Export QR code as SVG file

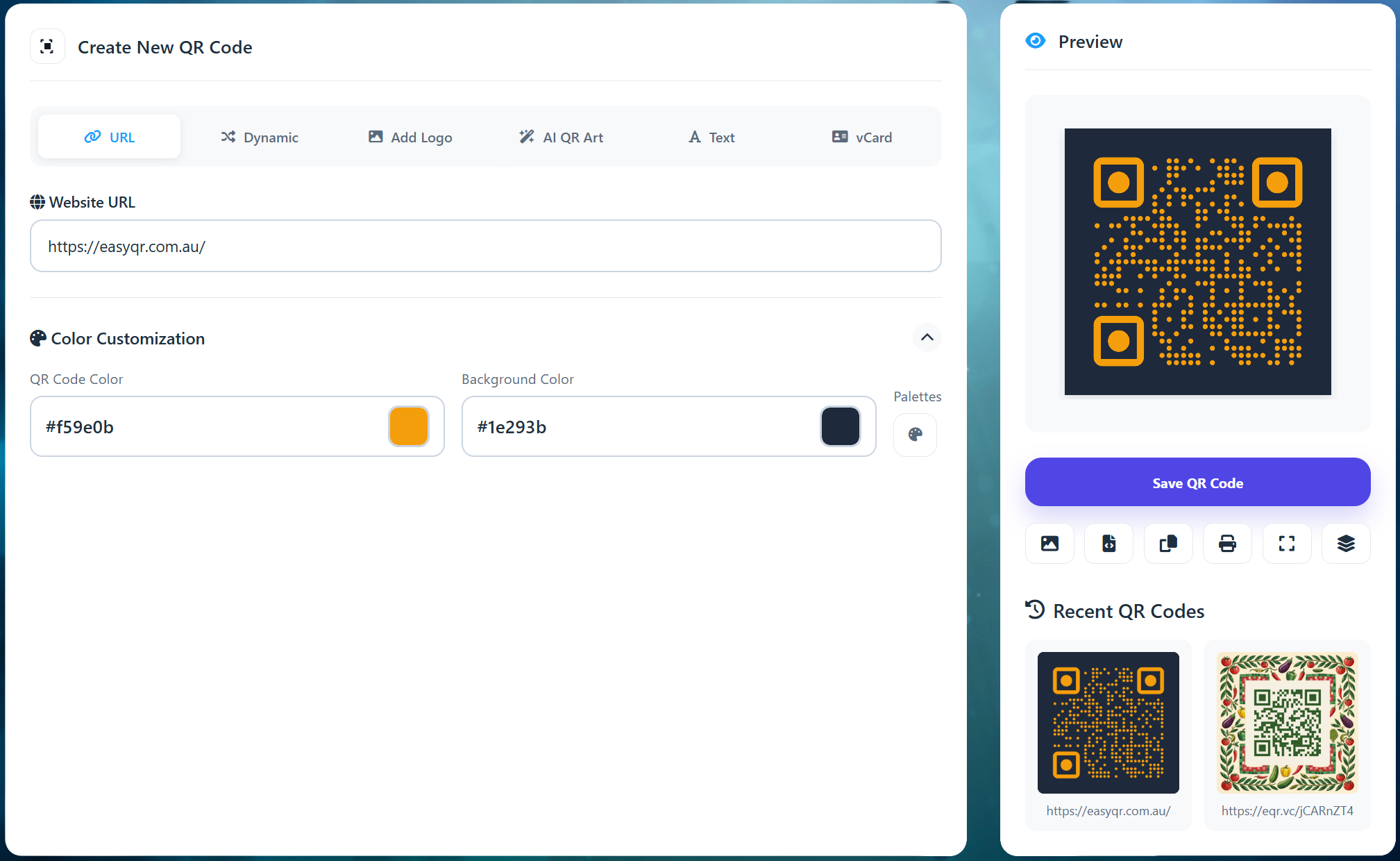[1108, 544]
